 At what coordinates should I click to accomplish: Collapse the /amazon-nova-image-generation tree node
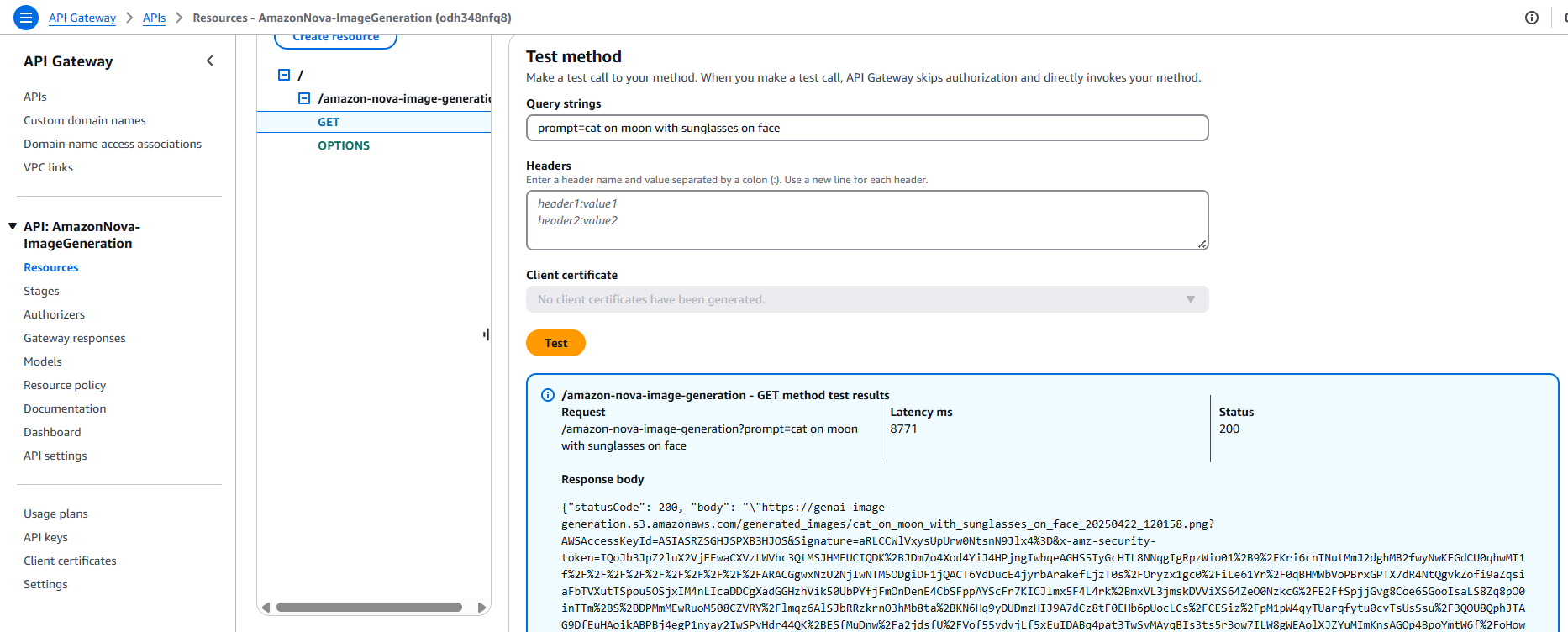coord(304,98)
